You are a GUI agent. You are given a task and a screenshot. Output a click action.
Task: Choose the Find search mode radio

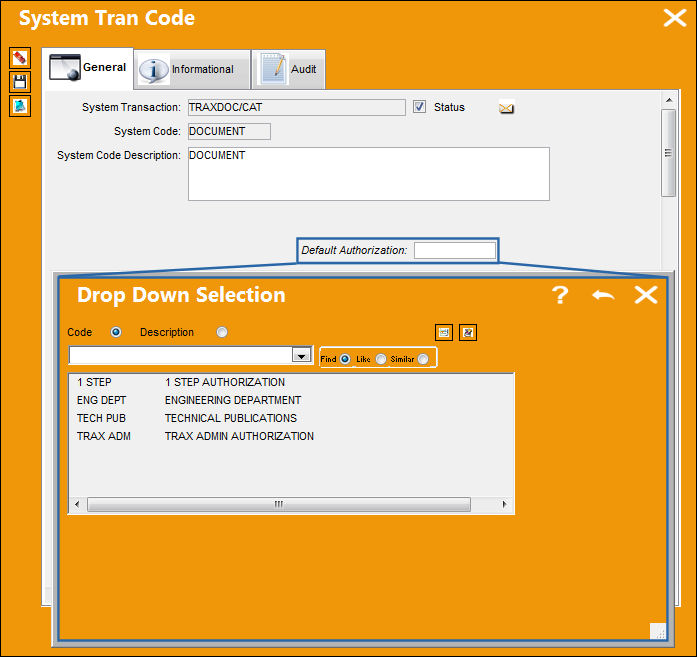(x=345, y=359)
